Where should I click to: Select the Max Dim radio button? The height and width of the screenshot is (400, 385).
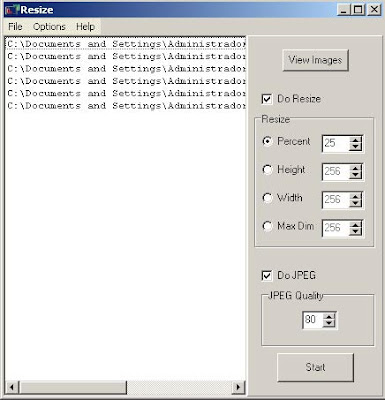267,226
